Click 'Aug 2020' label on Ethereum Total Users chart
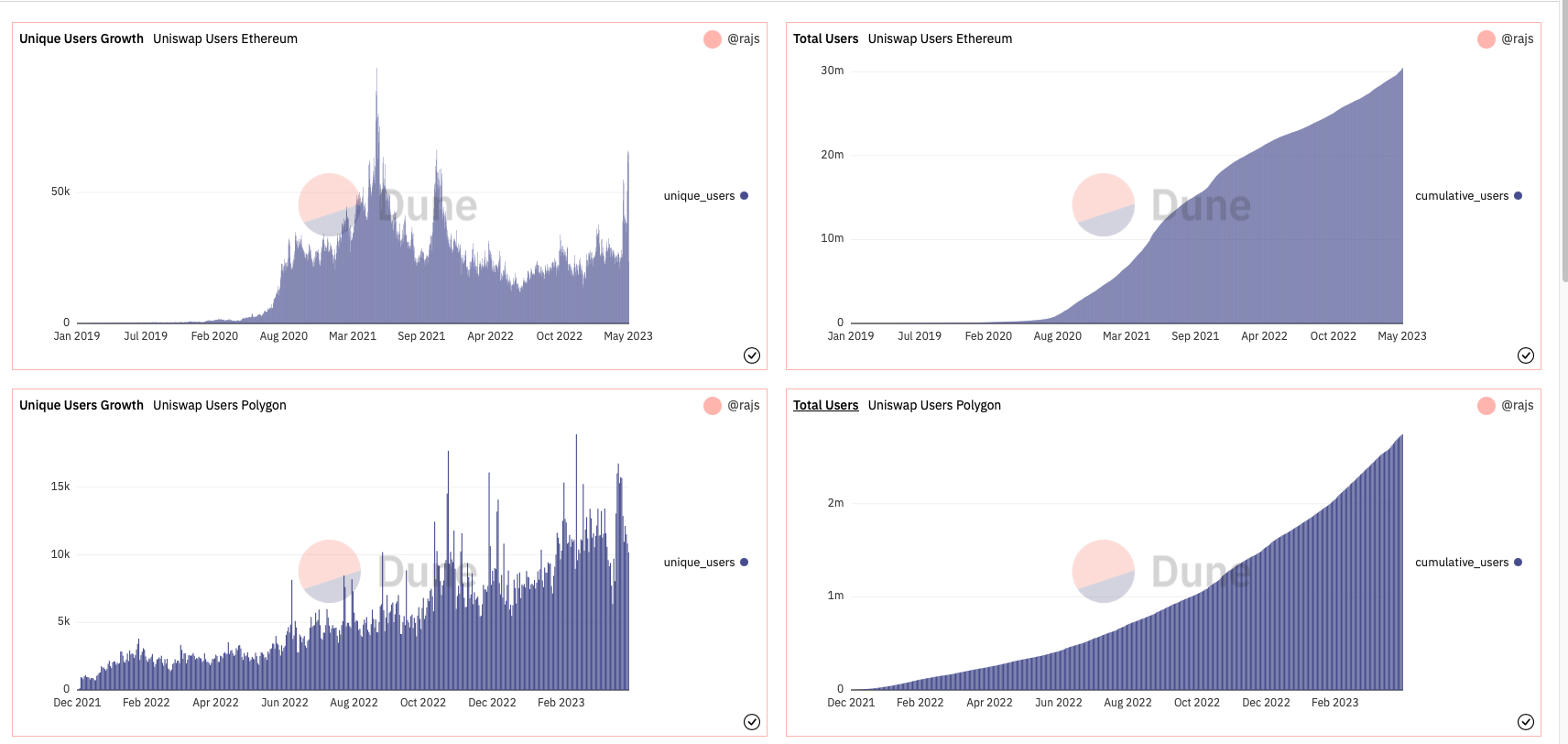This screenshot has height=744, width=1568. click(x=1058, y=336)
